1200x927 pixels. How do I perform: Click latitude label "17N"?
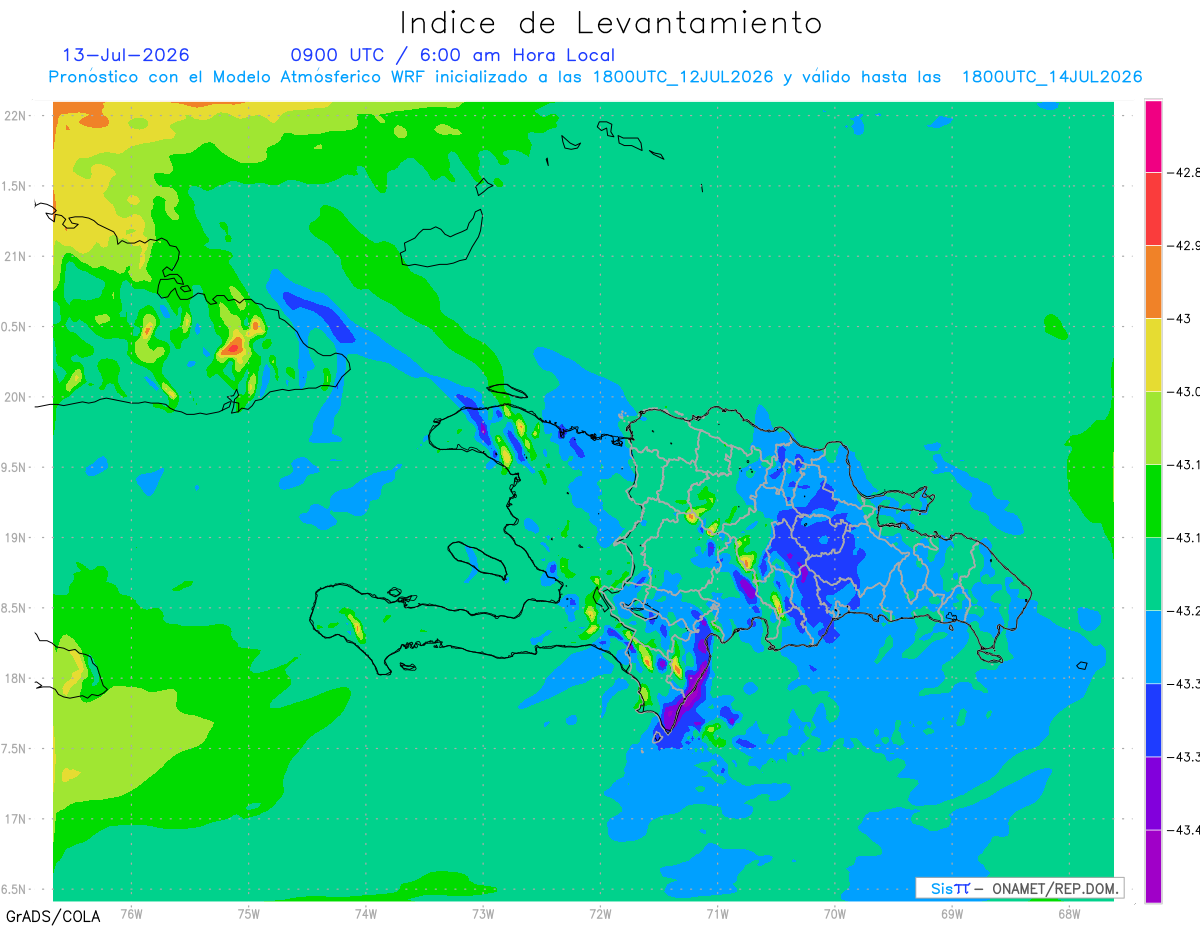pos(17,820)
